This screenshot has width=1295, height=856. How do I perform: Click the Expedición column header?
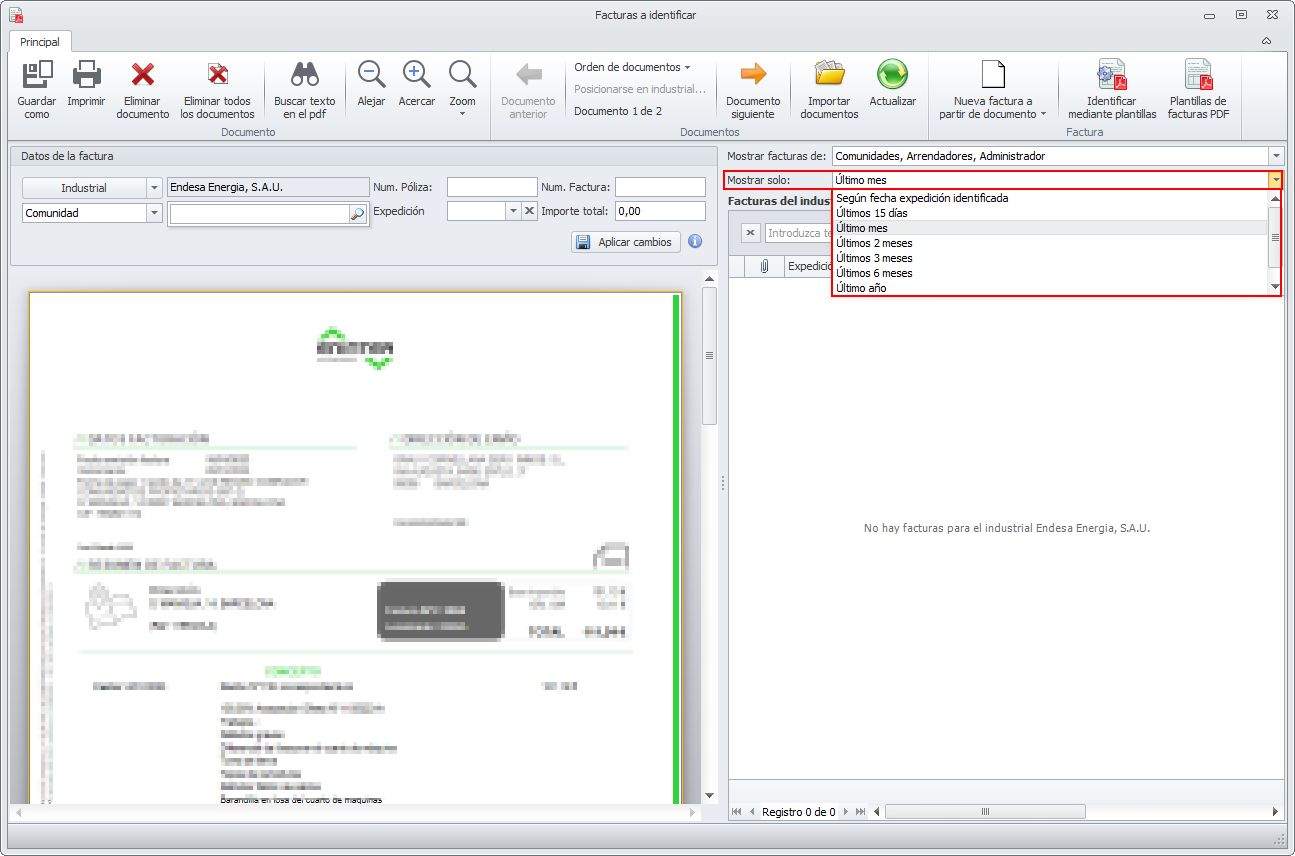point(809,266)
